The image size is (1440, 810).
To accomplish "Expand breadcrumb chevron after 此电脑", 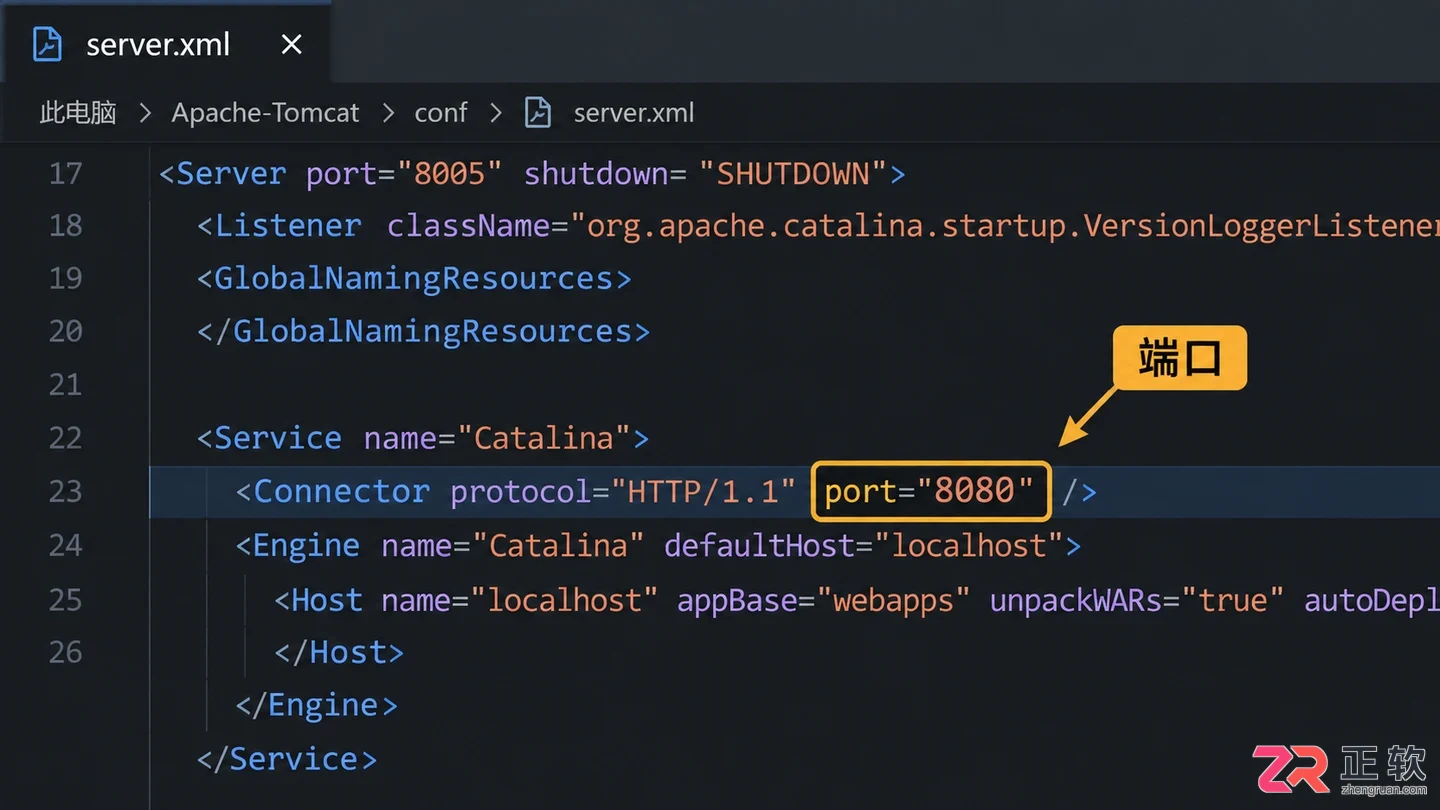I will click(x=145, y=113).
